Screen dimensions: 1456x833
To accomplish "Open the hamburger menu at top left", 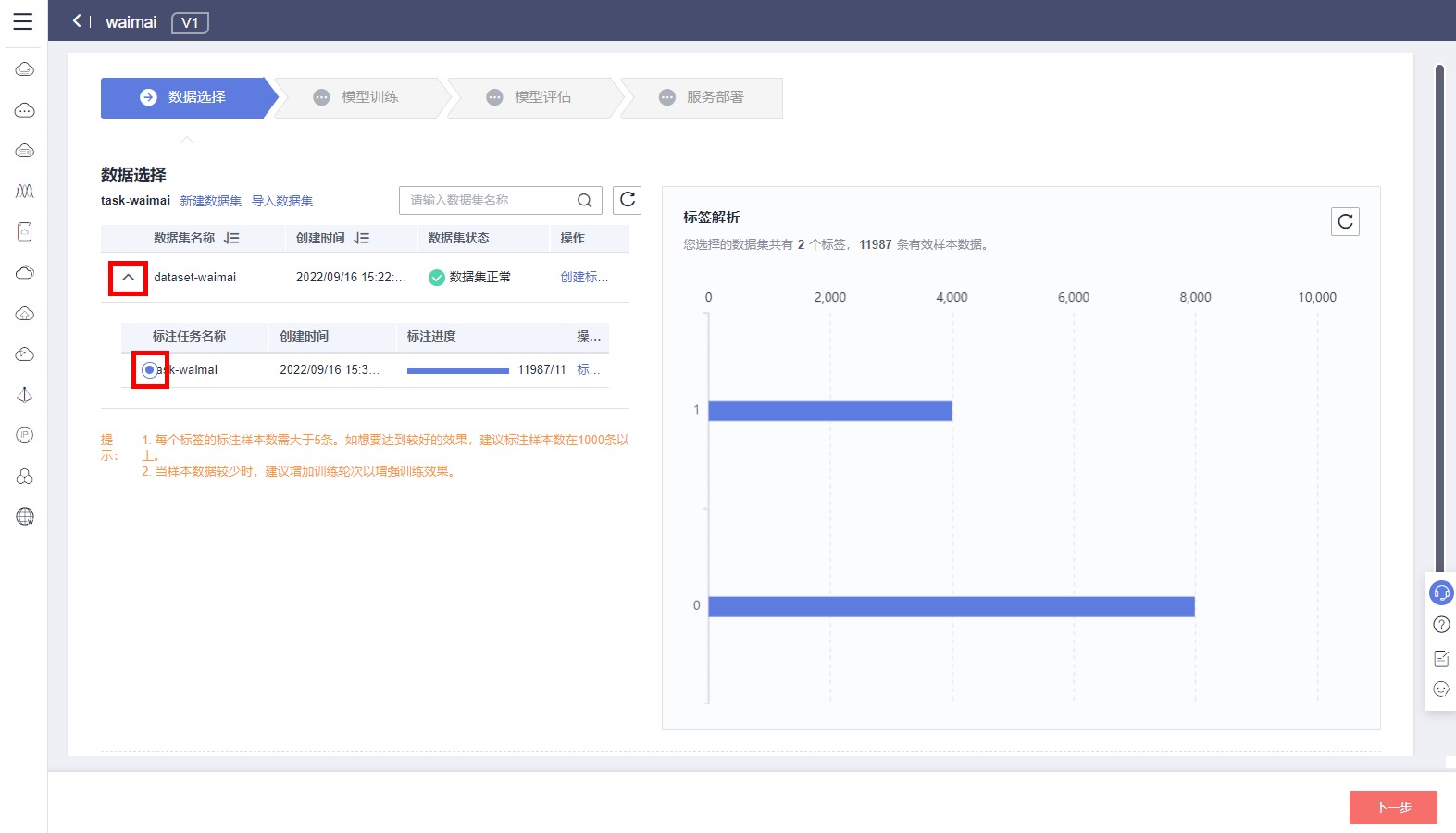I will [23, 21].
